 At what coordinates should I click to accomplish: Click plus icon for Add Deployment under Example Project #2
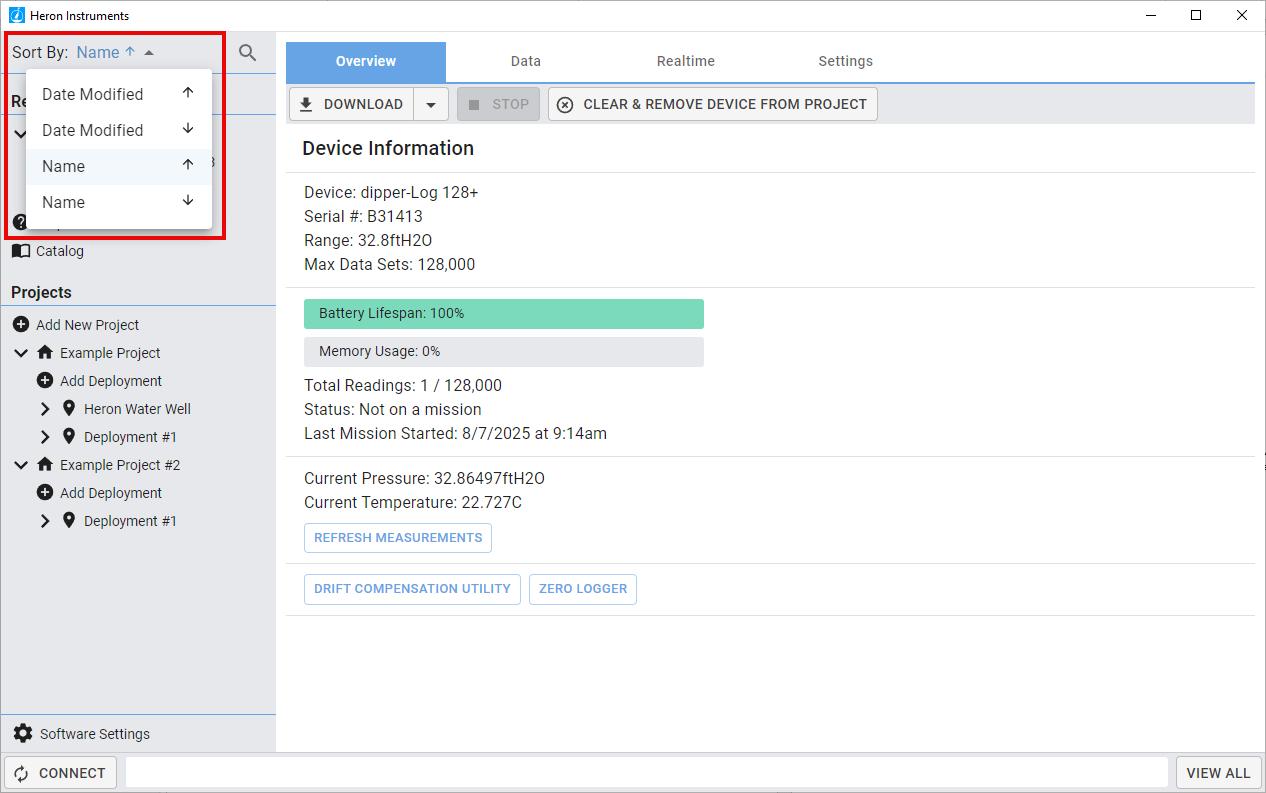[x=45, y=493]
